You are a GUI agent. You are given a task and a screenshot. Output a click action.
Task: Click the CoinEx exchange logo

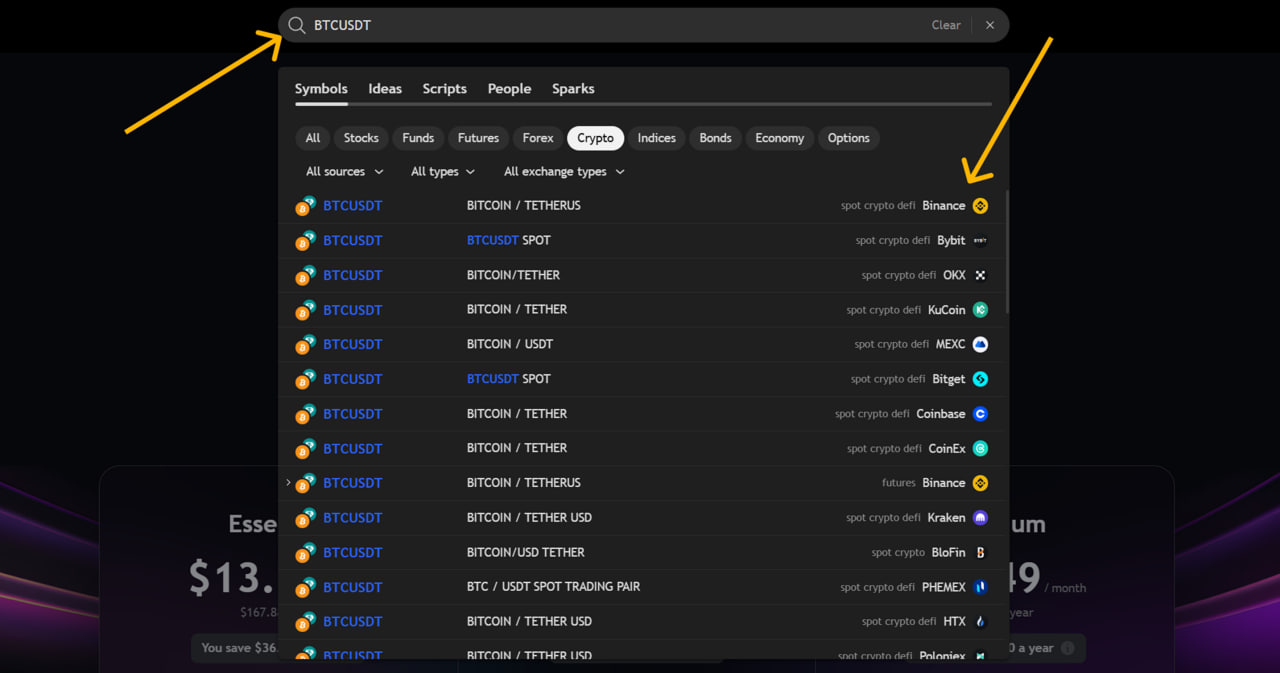click(980, 449)
